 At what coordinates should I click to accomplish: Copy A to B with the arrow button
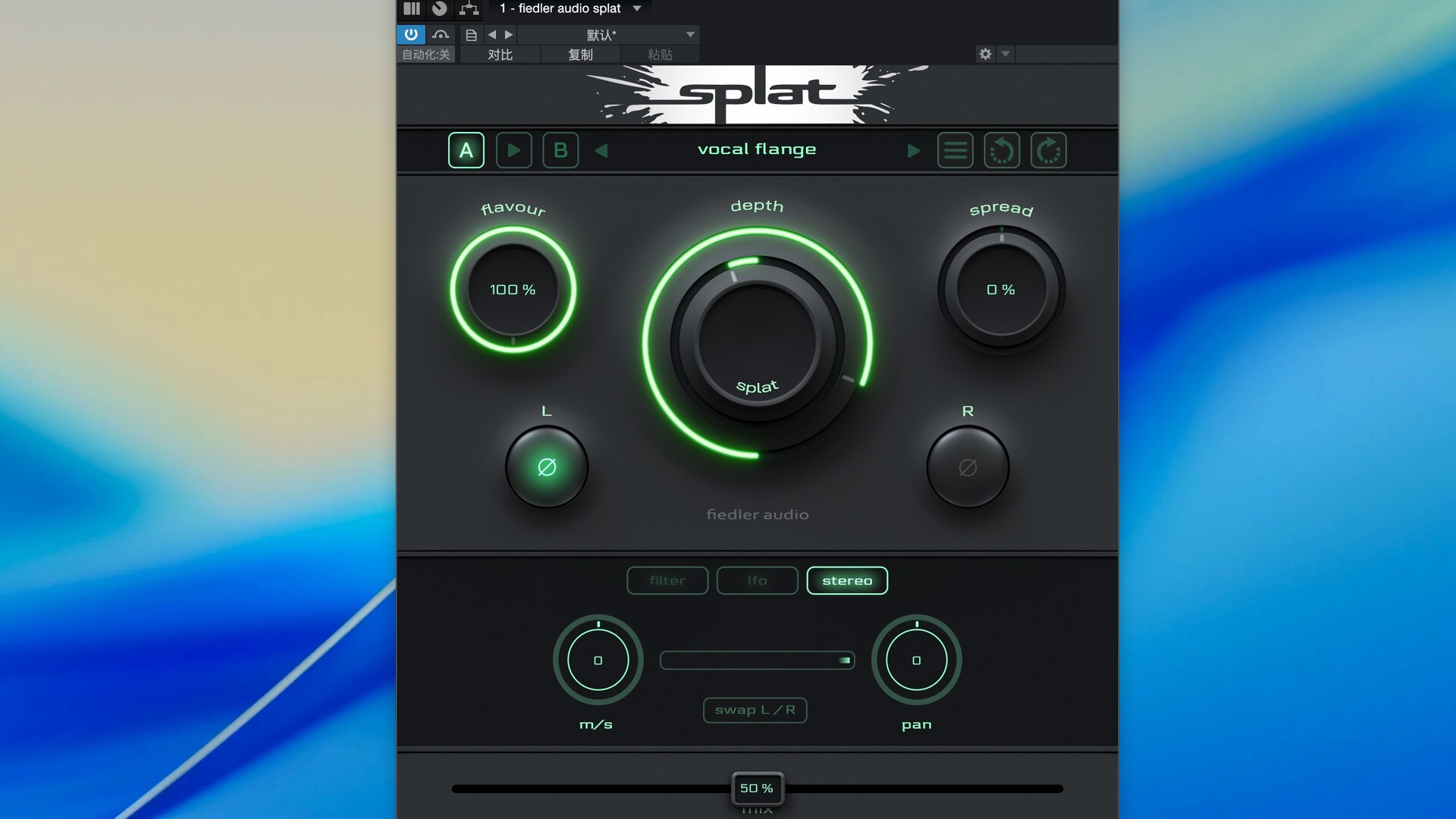[513, 150]
